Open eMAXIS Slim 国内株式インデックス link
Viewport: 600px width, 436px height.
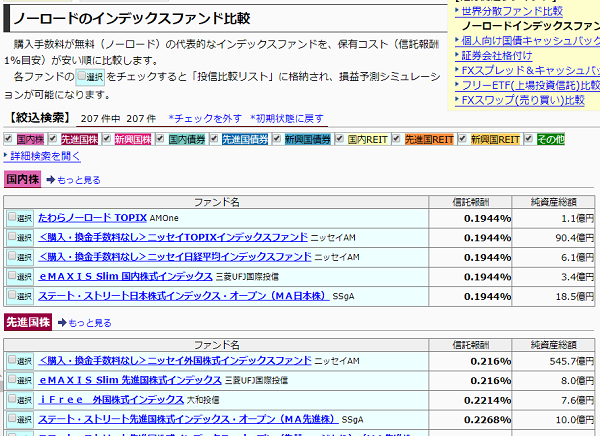tap(126, 276)
